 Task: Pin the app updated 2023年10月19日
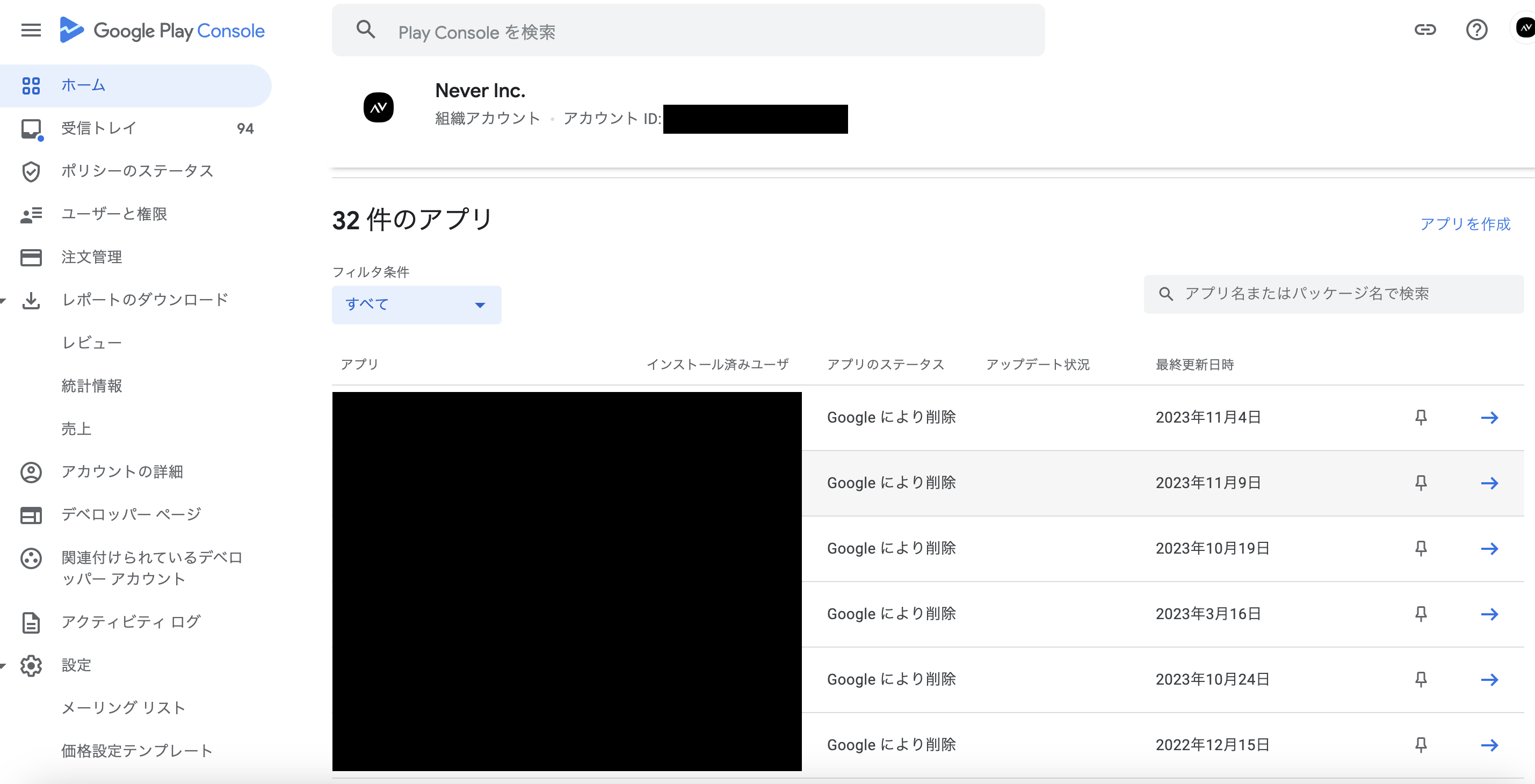pos(1421,549)
